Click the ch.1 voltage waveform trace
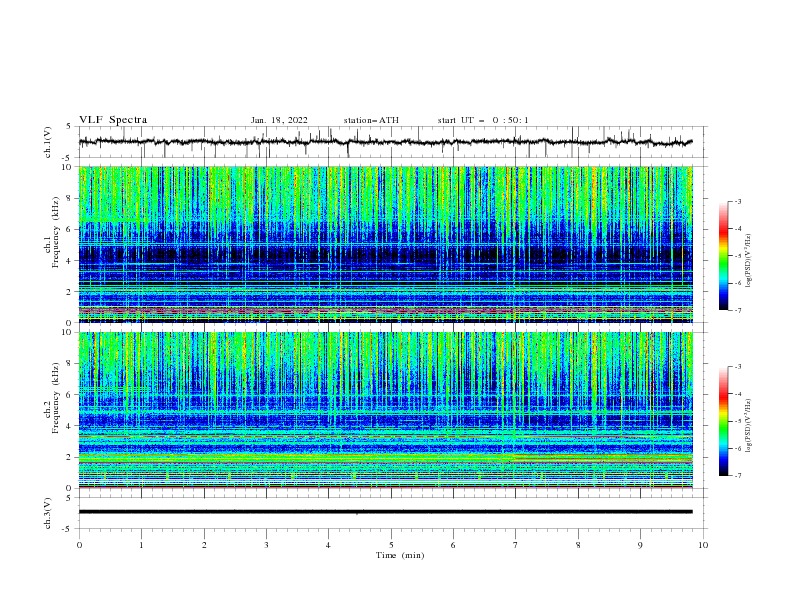Screen dimensions: 792x612 [x=385, y=142]
